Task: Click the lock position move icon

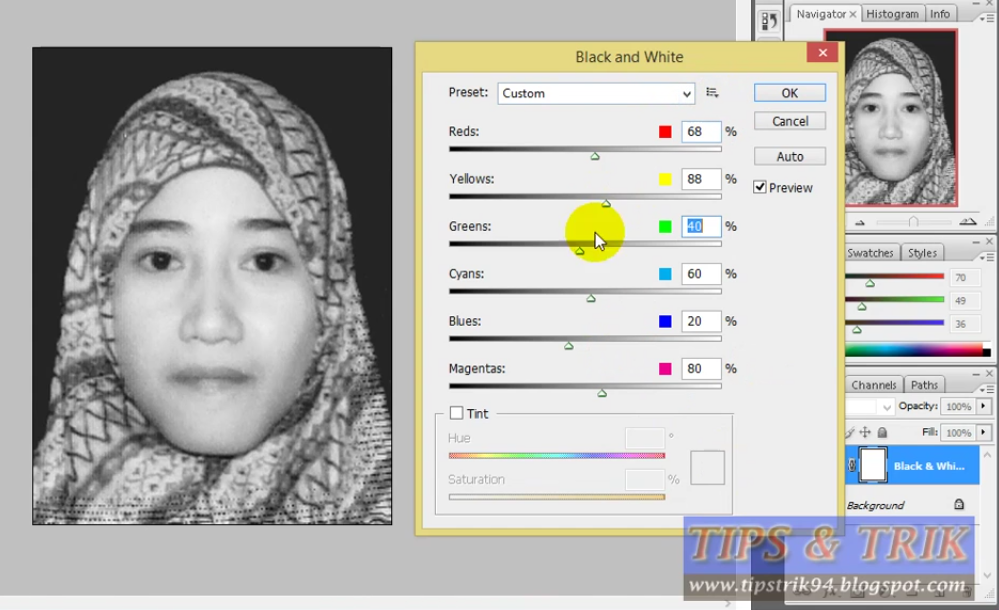Action: [x=865, y=432]
